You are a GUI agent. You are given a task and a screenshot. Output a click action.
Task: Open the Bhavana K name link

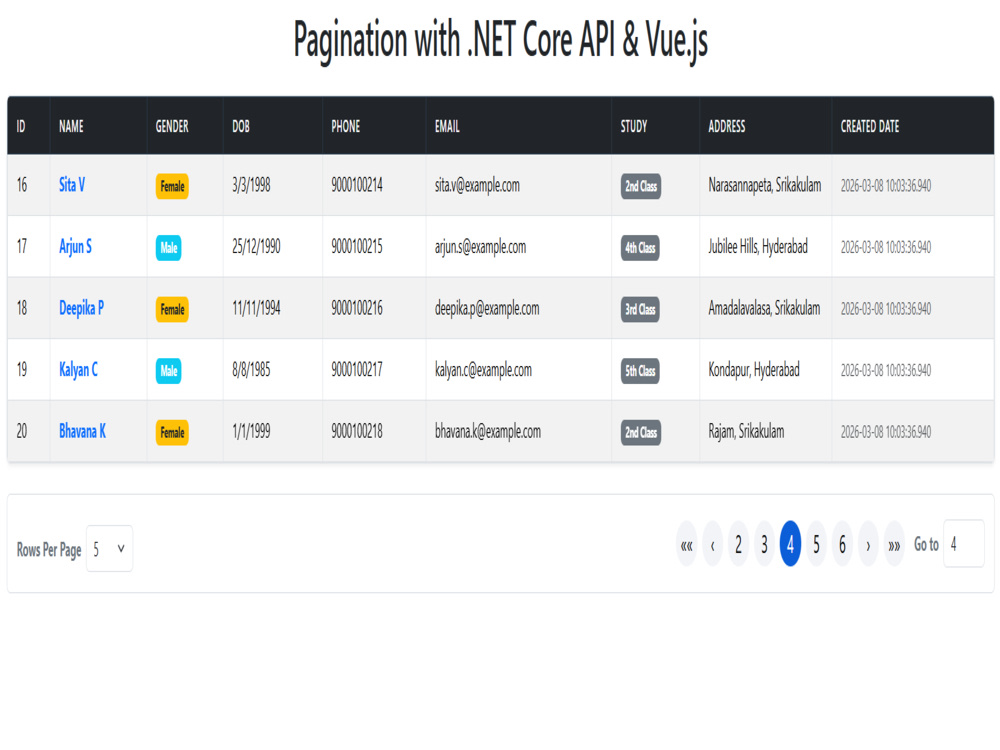82,432
